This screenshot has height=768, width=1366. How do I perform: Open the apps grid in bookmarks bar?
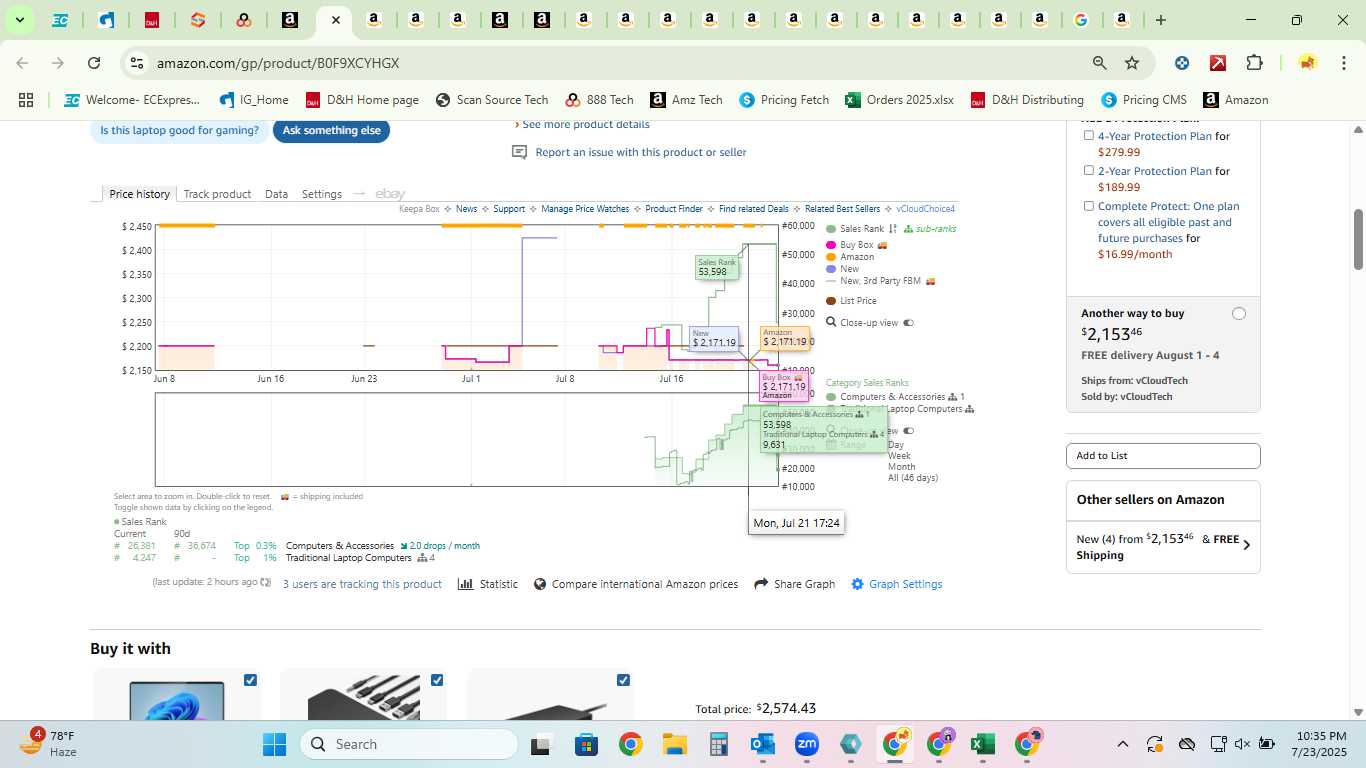click(x=26, y=100)
